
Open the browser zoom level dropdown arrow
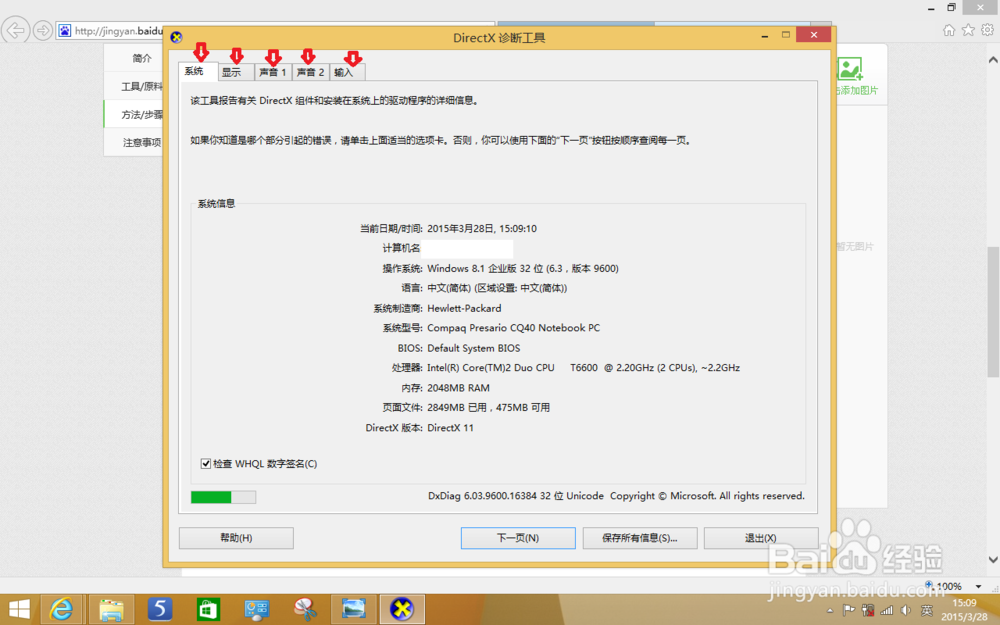click(x=978, y=586)
